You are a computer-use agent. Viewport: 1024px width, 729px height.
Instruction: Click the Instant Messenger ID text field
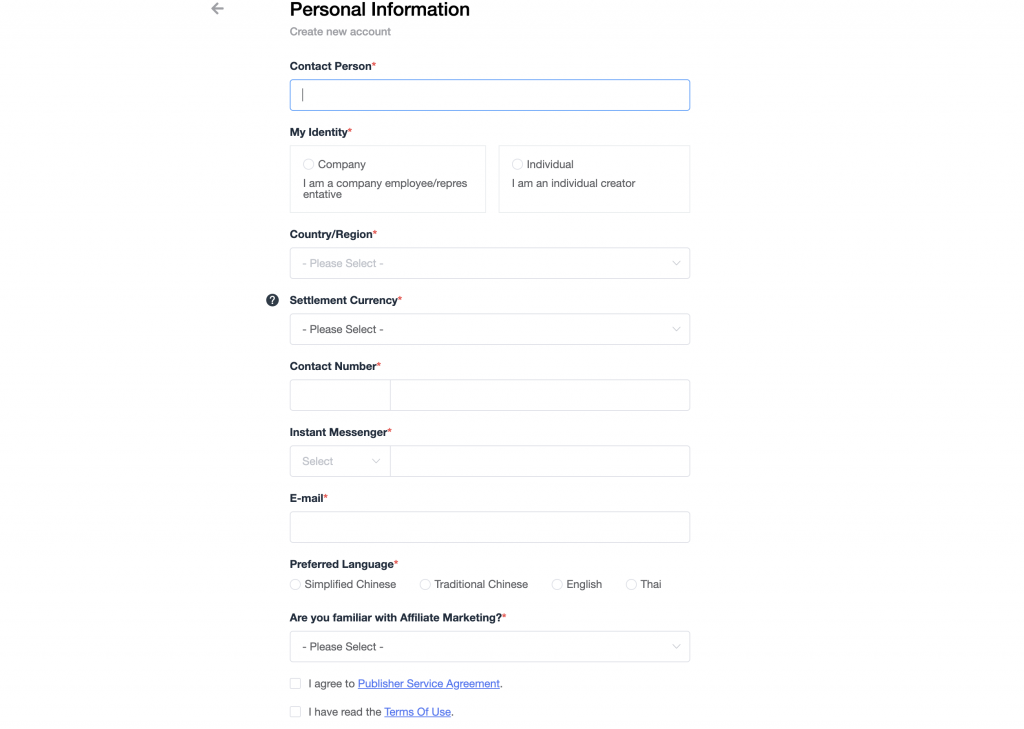[539, 461]
